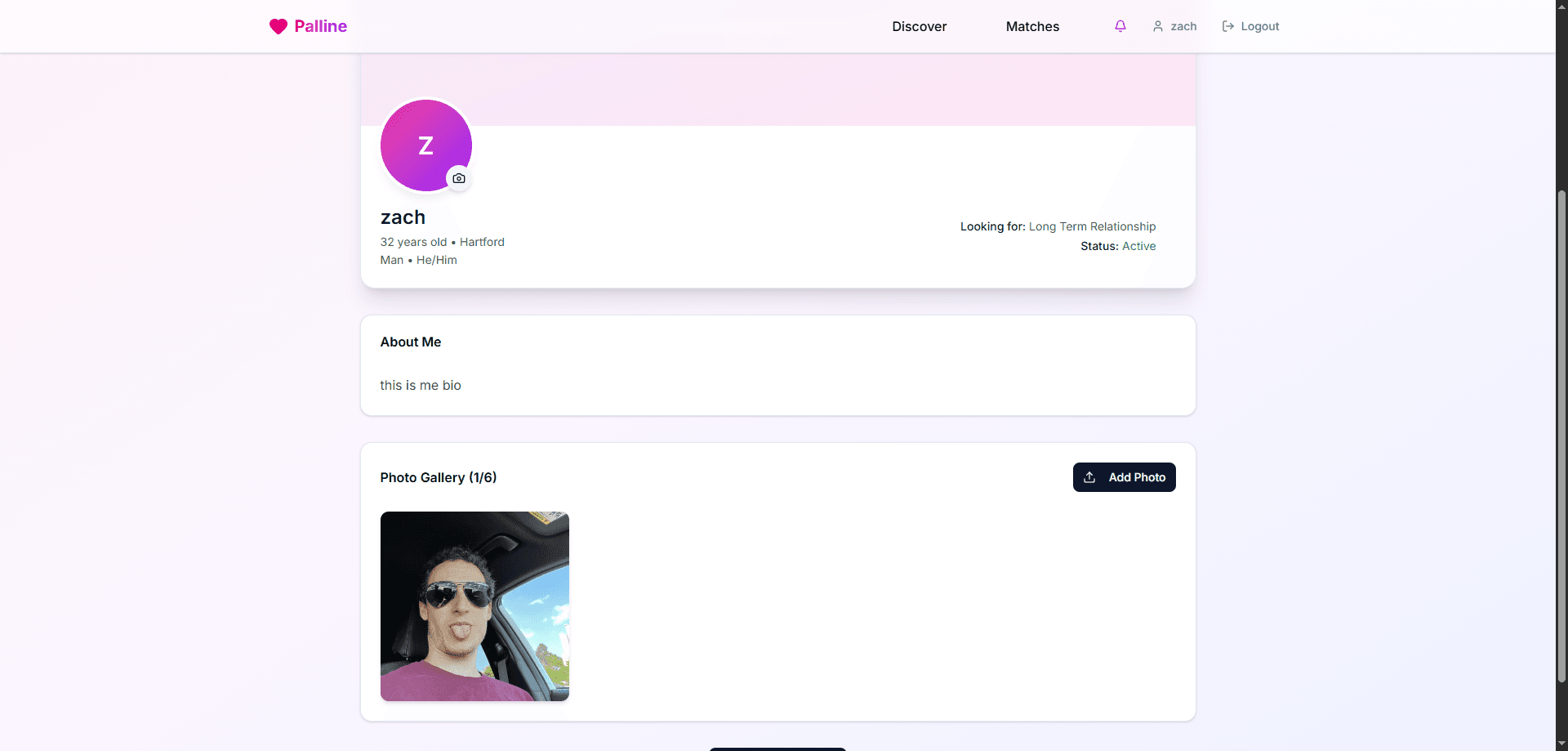Click the bio text 'this is me bio'

tap(420, 385)
